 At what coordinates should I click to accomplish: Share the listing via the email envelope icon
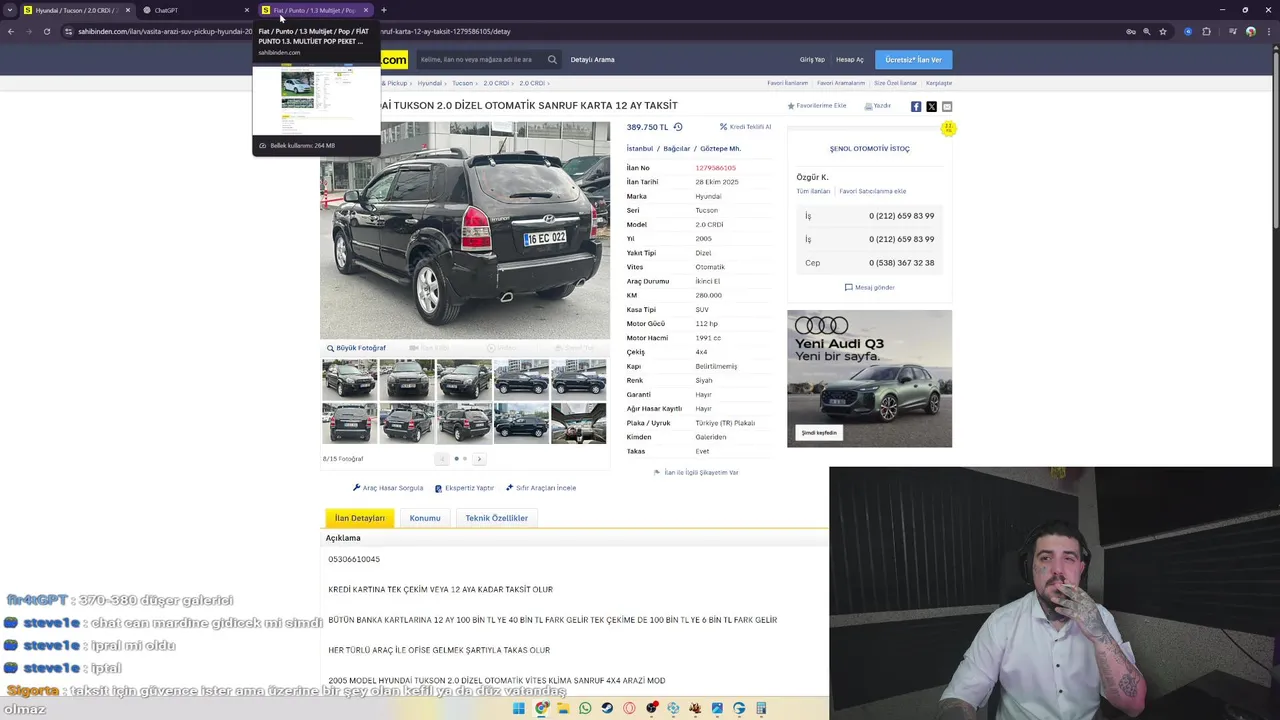(x=947, y=106)
